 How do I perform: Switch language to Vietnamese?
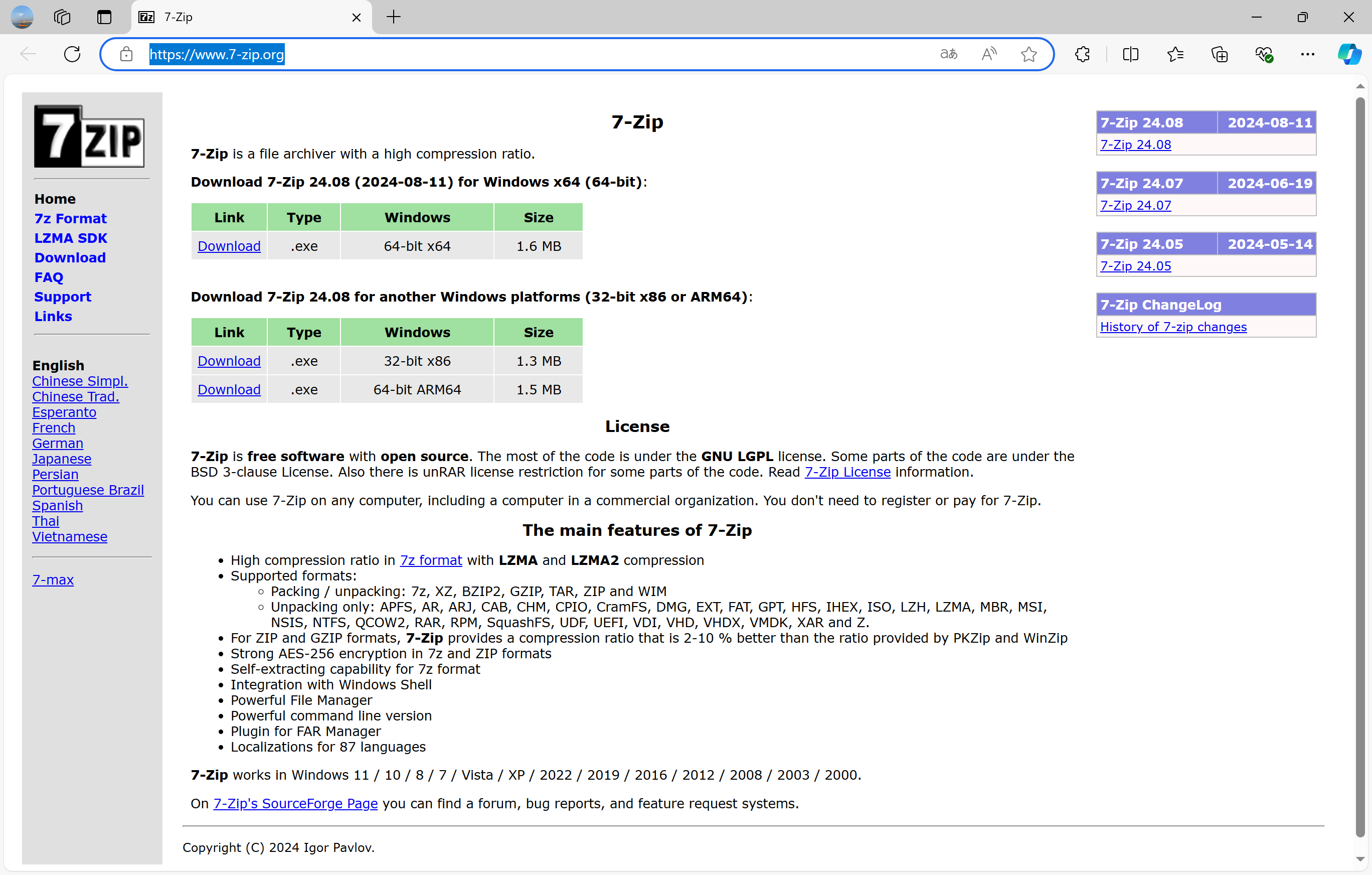click(x=70, y=536)
